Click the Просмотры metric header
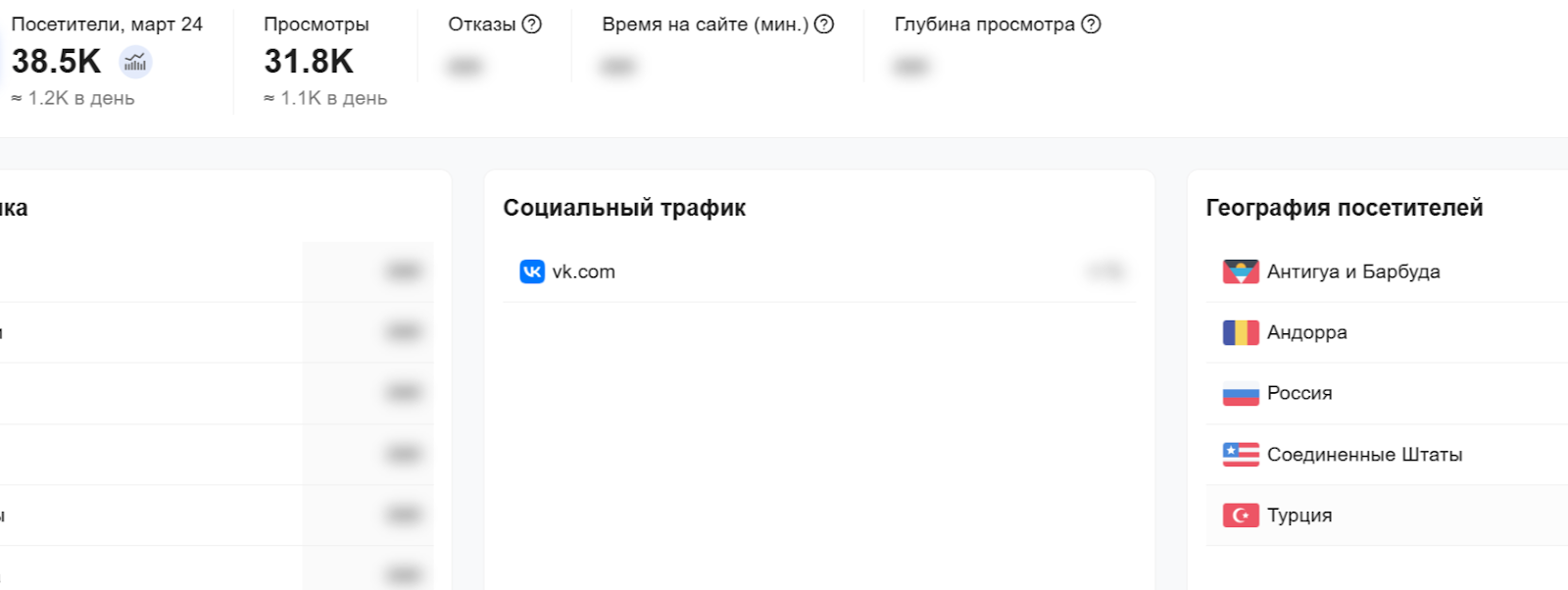Image resolution: width=1568 pixels, height=590 pixels. pyautogui.click(x=316, y=24)
